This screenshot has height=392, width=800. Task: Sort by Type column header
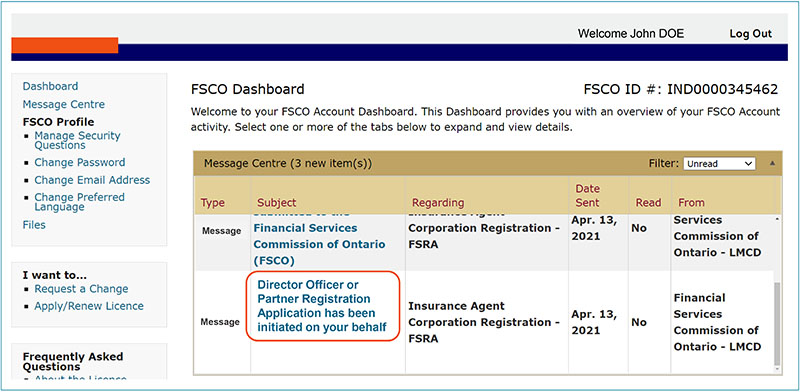213,203
